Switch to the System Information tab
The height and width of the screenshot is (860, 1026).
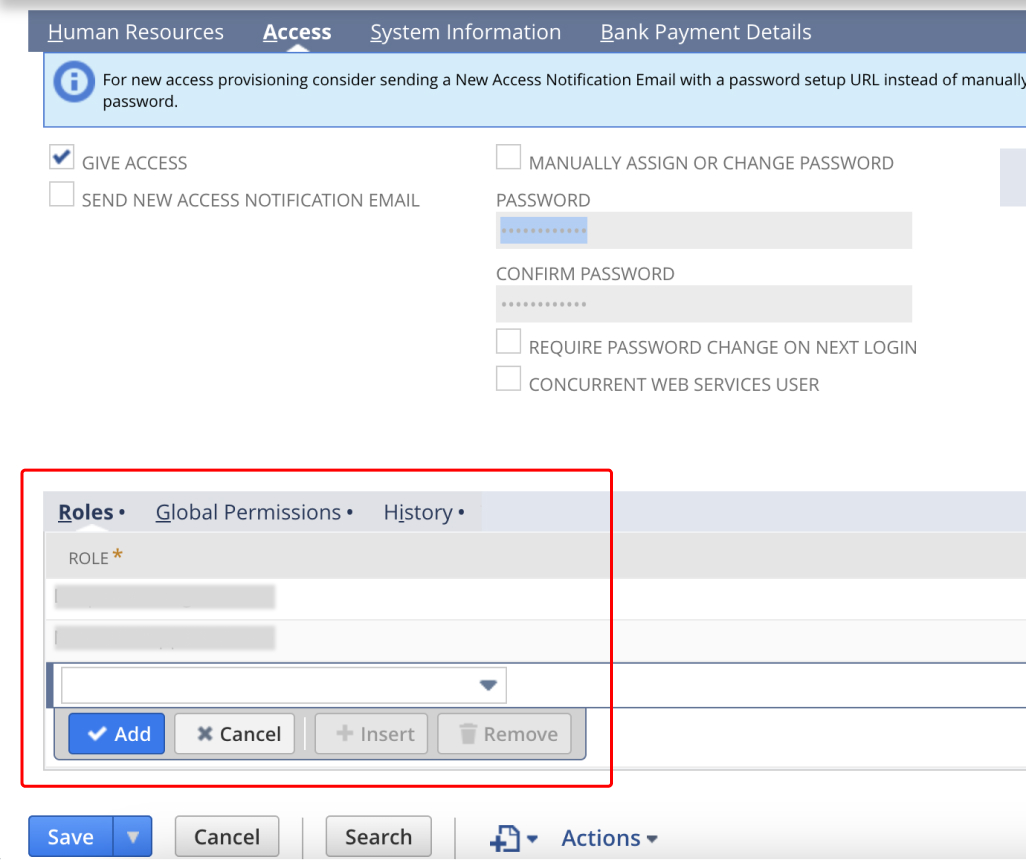465,31
